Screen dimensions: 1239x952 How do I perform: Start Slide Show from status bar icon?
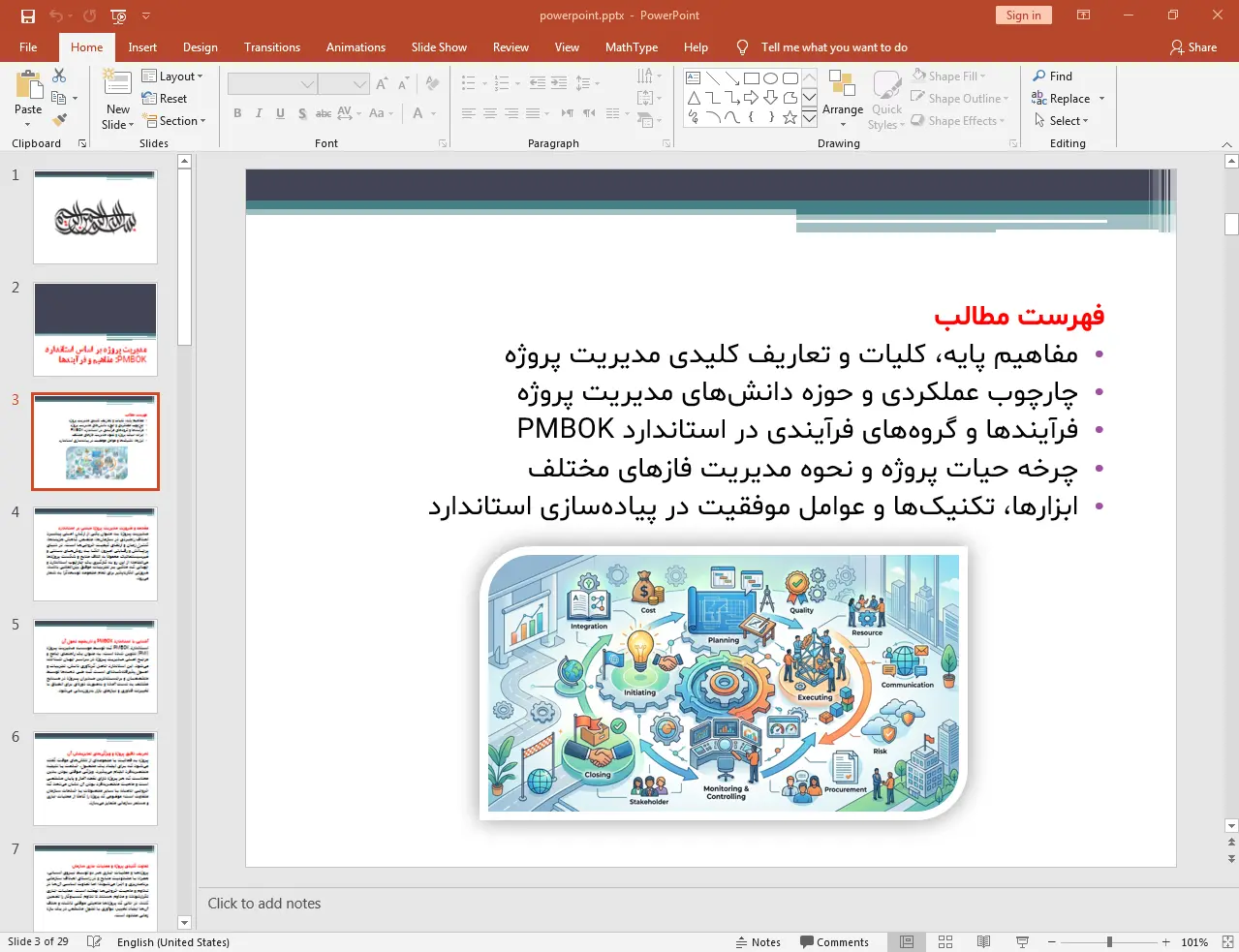pyautogui.click(x=1022, y=941)
